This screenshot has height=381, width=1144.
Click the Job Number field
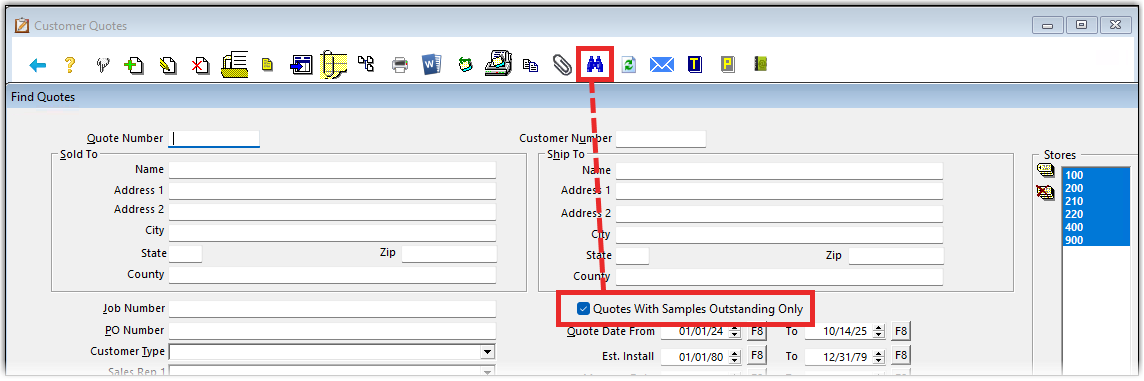pos(332,309)
